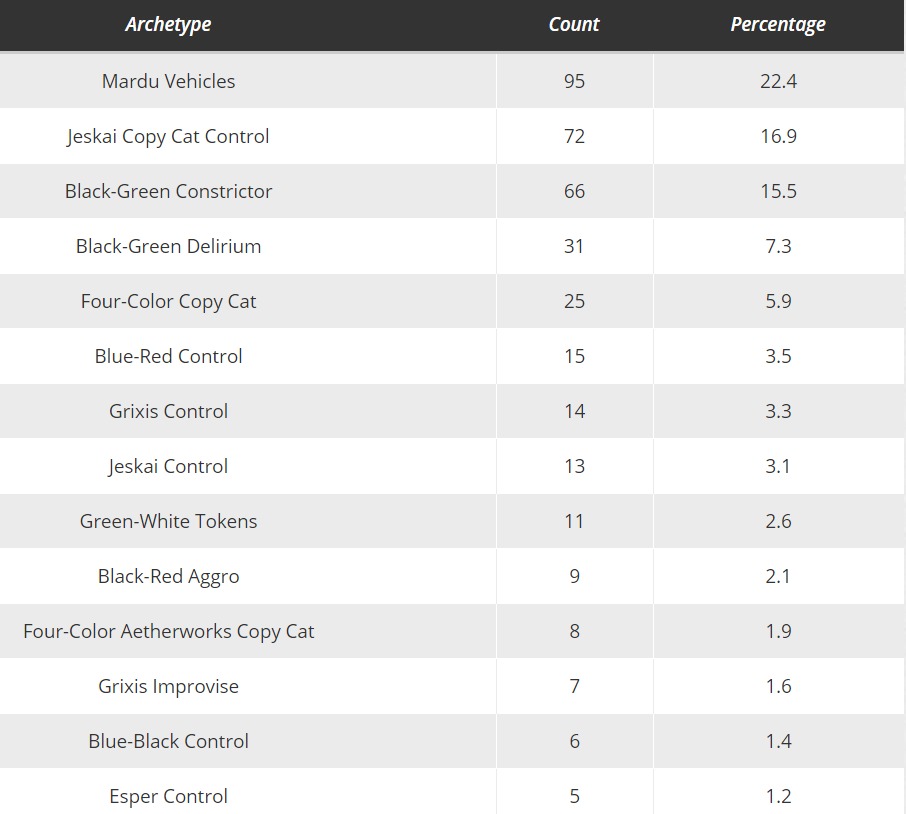Viewport: 906px width, 814px height.
Task: Click Grixis Improvise archetype name
Action: [x=168, y=686]
